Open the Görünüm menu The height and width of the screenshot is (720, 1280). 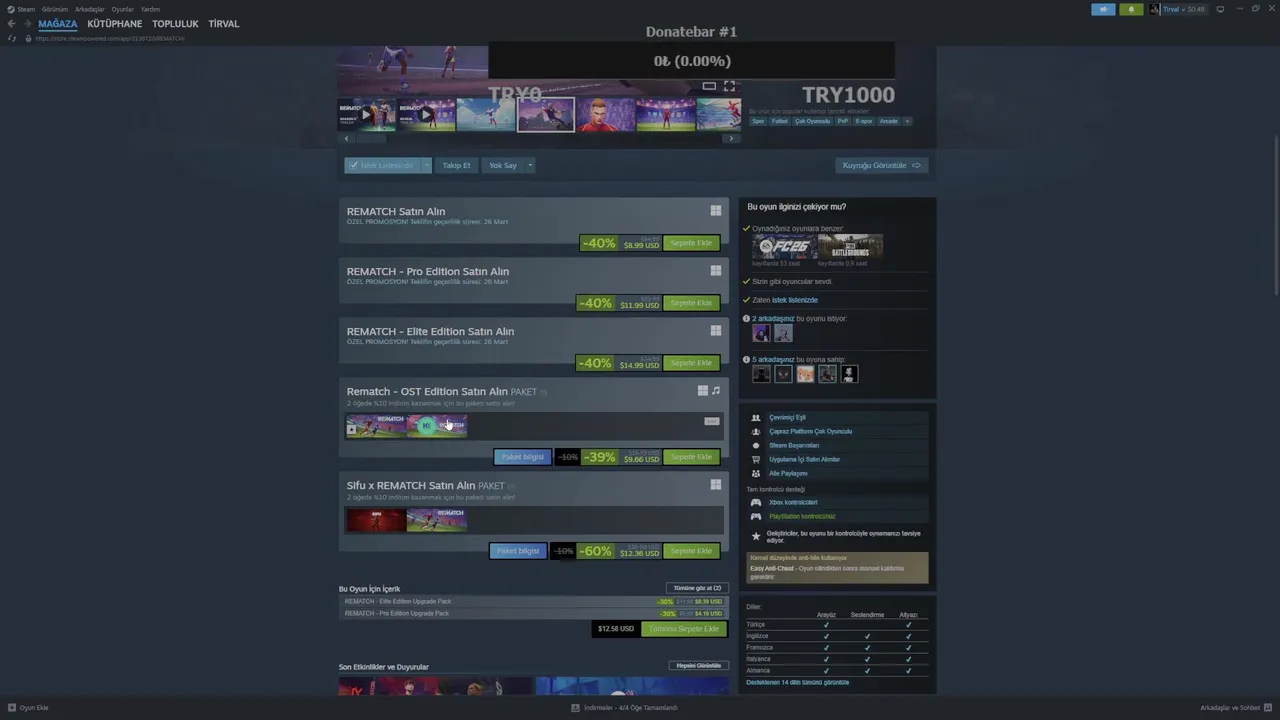tap(55, 9)
